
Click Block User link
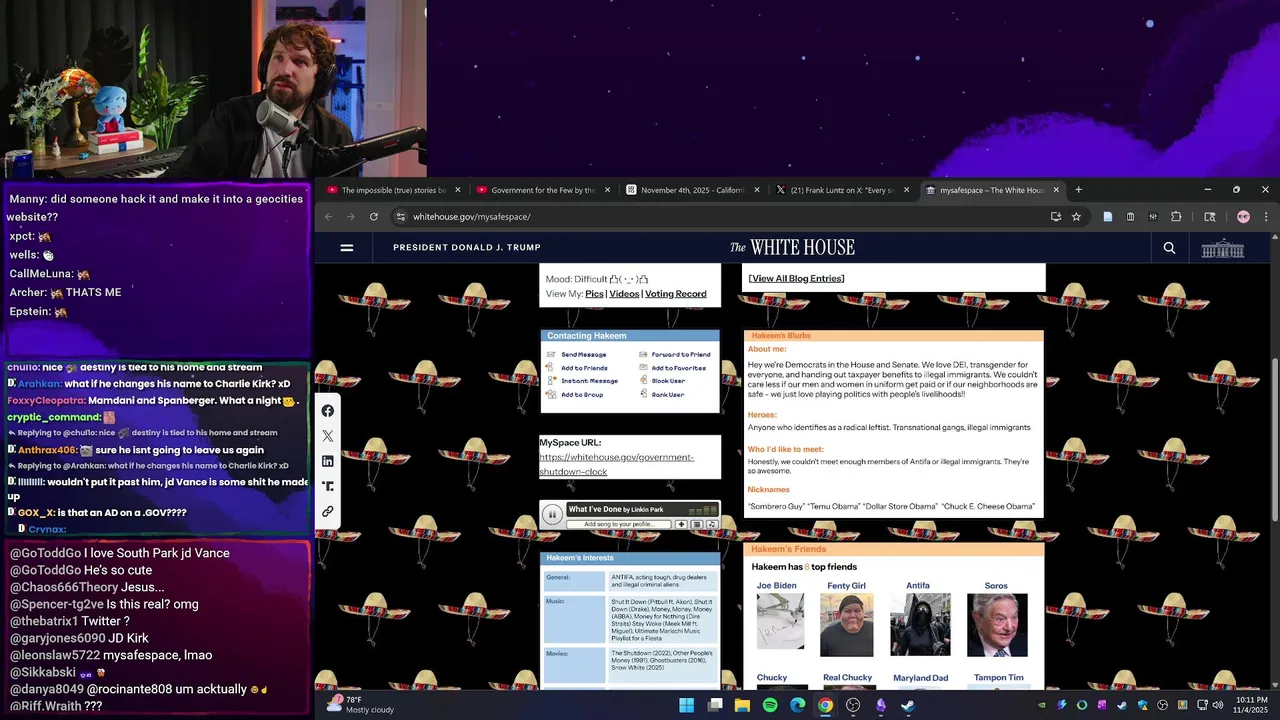click(x=668, y=381)
